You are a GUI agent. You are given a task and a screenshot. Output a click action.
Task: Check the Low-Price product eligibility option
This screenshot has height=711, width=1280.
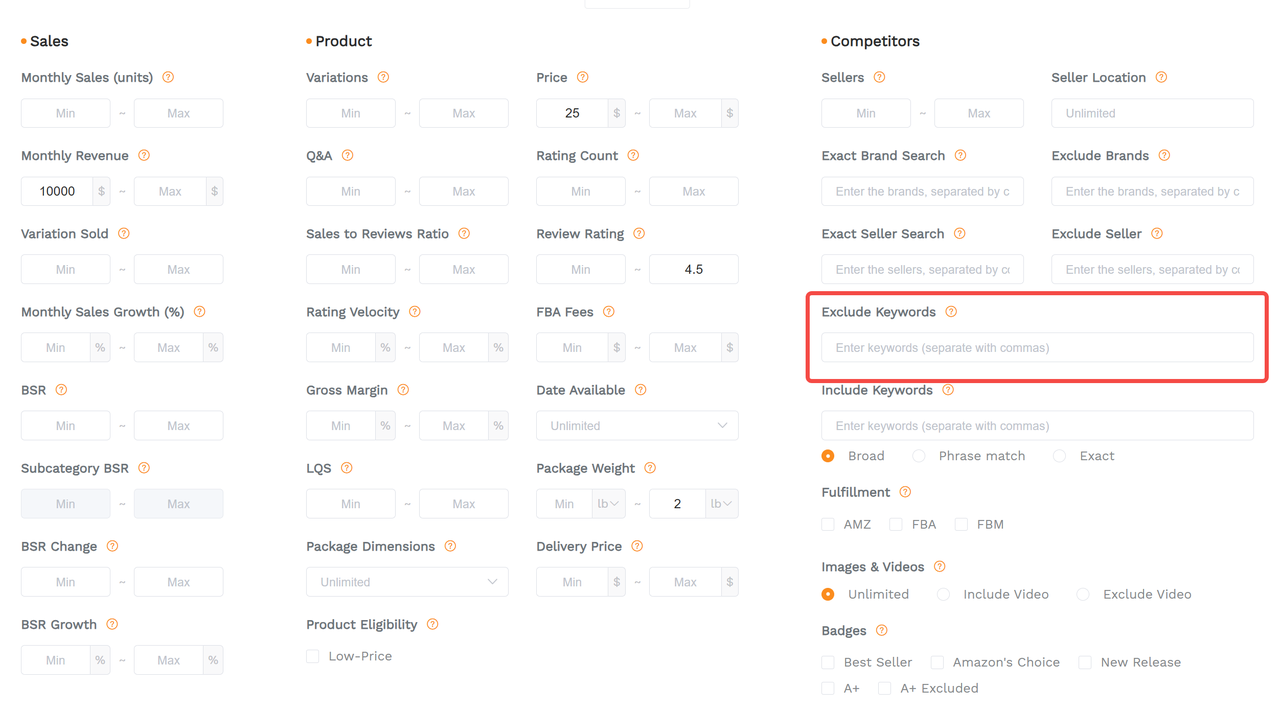point(312,656)
